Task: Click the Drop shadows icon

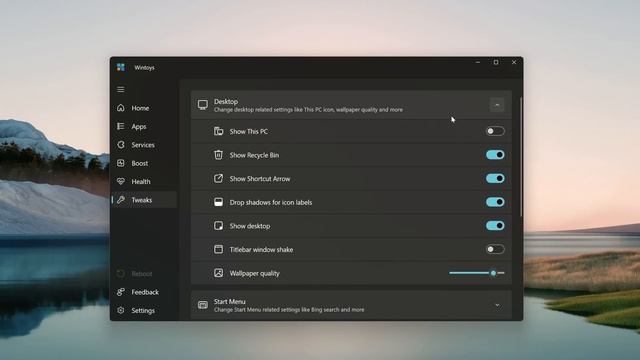Action: (218, 202)
